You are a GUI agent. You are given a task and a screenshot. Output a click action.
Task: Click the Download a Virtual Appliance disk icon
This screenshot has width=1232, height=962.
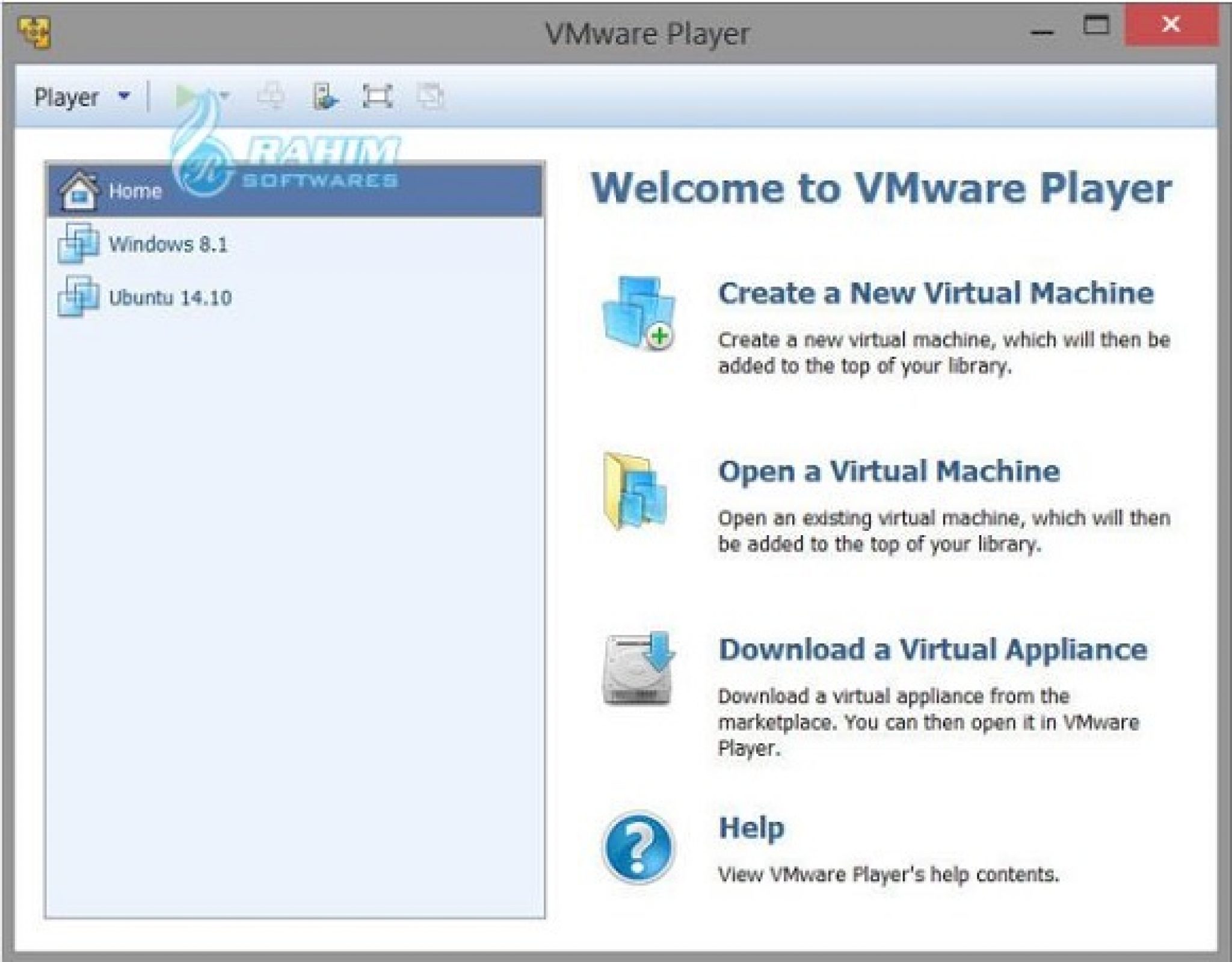[x=639, y=669]
